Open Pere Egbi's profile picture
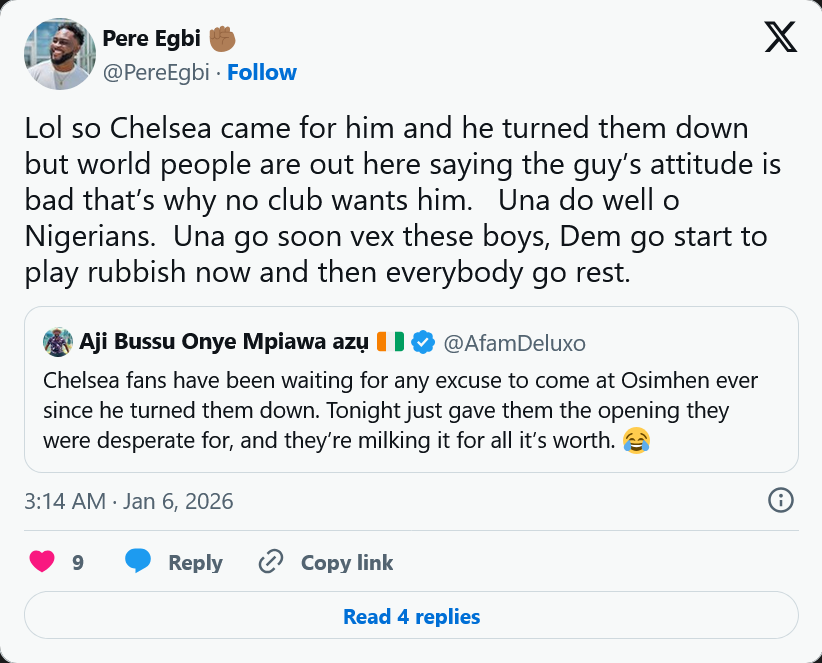This screenshot has width=822, height=663. pos(59,54)
